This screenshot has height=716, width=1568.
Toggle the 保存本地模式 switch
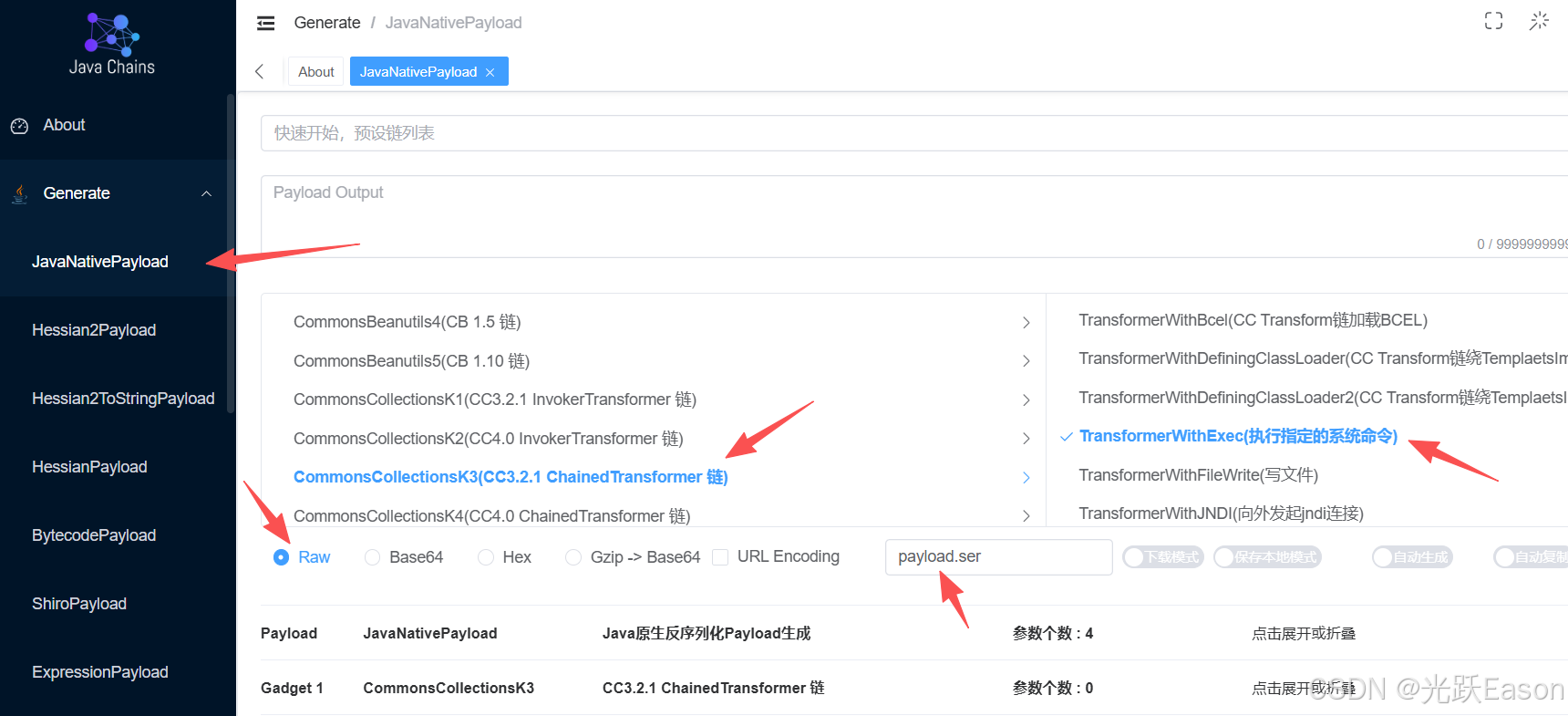point(1267,557)
